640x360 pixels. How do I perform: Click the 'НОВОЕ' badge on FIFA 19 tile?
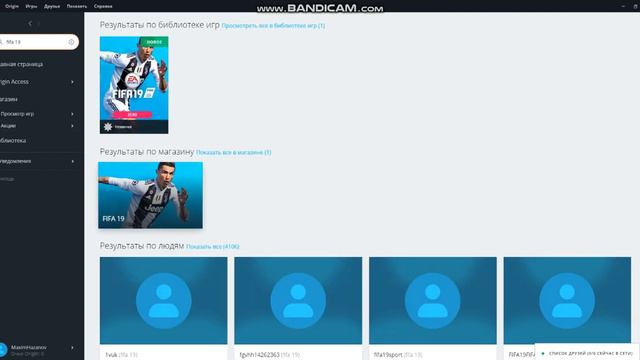(154, 42)
